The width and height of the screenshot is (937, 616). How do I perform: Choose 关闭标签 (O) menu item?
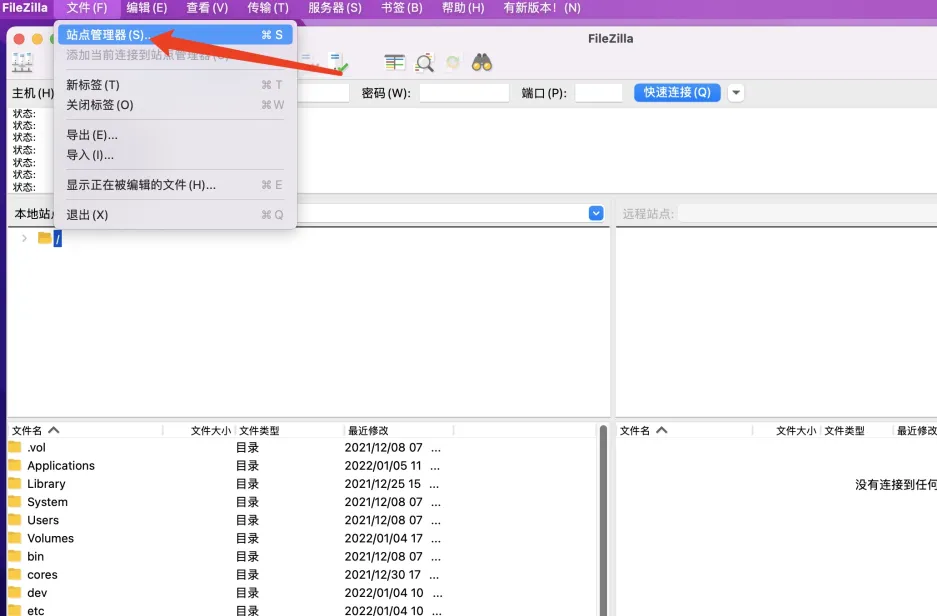(175, 105)
